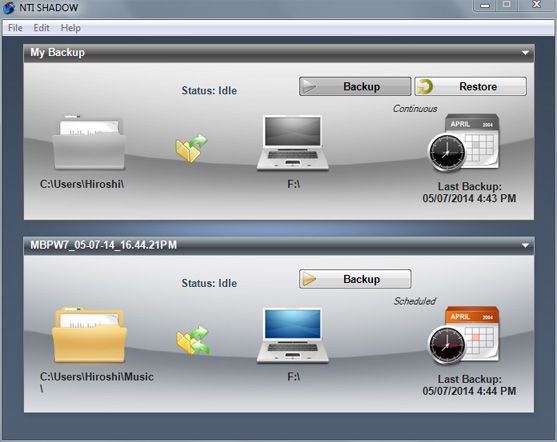The image size is (557, 442).
Task: Click the My Backup title header bar
Action: point(279,53)
